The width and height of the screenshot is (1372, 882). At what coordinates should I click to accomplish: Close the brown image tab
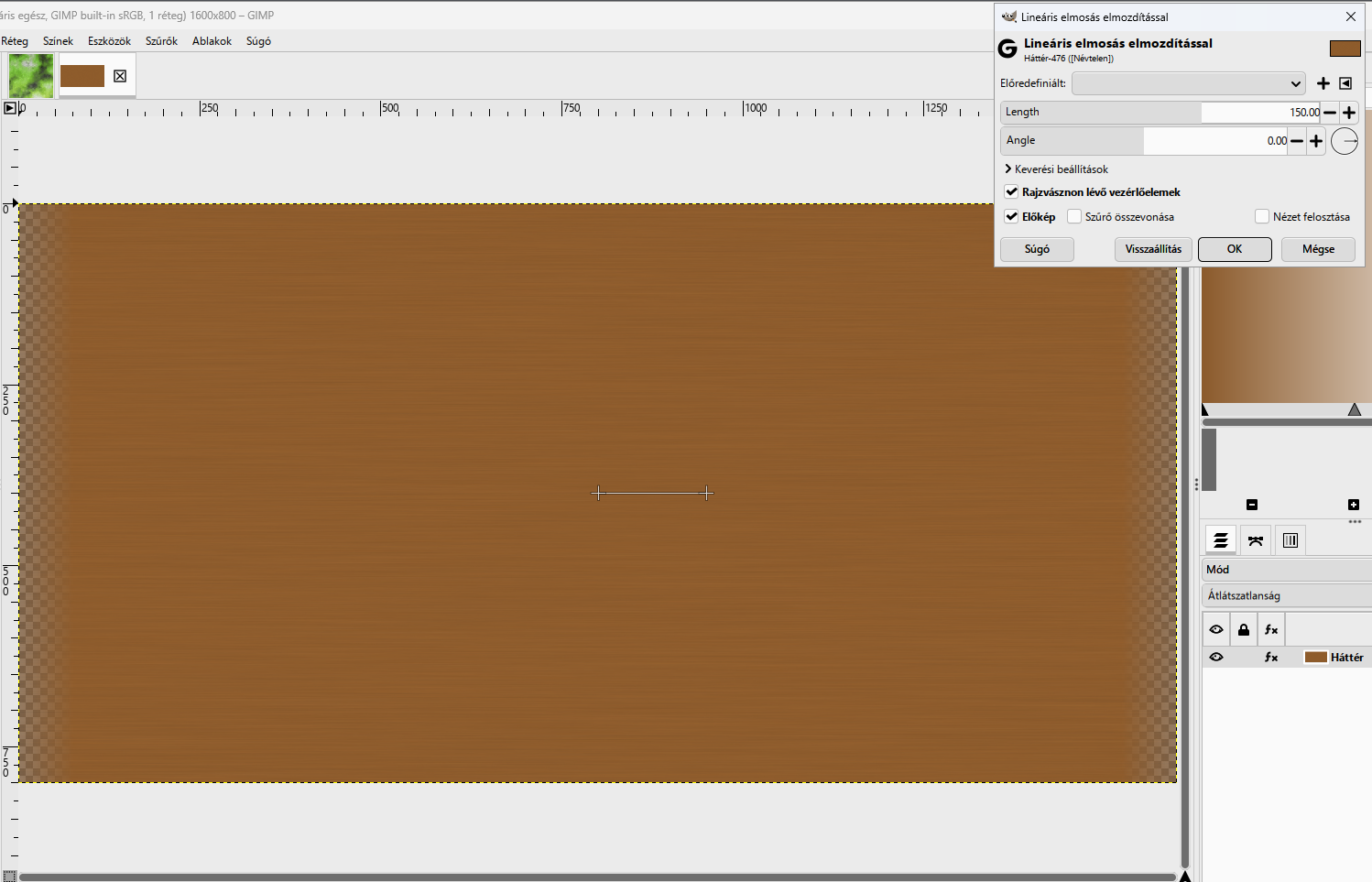point(120,76)
